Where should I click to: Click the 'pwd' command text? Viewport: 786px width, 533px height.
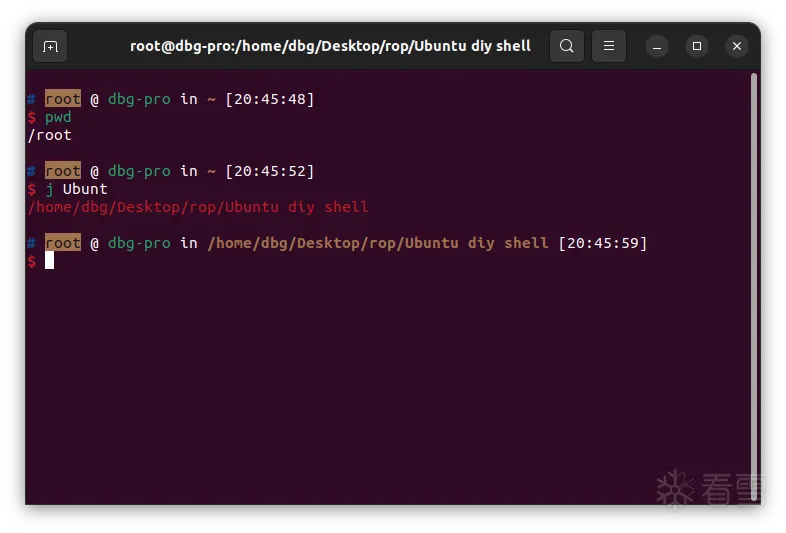58,117
